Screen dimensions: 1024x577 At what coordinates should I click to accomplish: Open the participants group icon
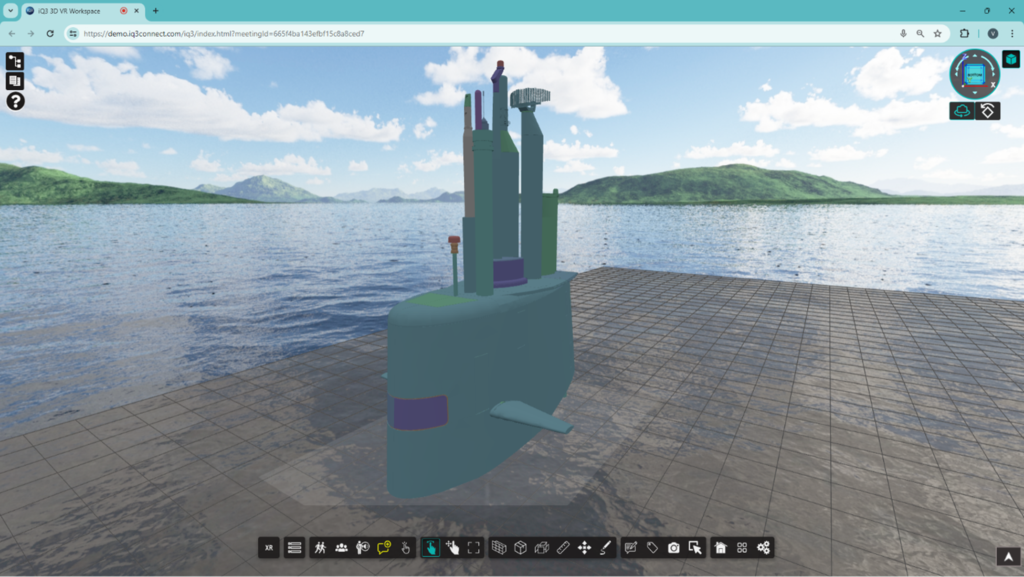point(342,548)
